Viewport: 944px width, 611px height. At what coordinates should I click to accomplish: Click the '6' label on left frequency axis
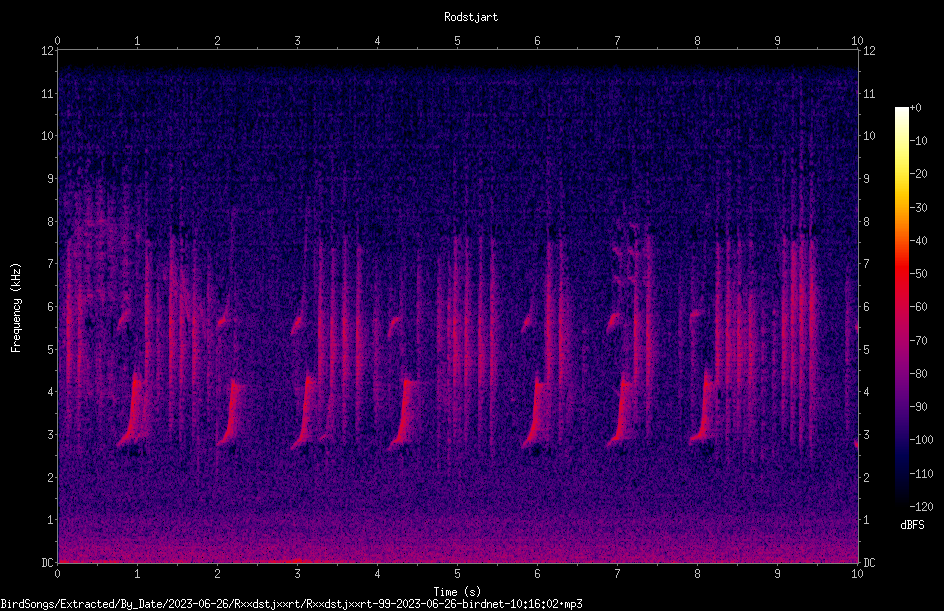click(51, 306)
